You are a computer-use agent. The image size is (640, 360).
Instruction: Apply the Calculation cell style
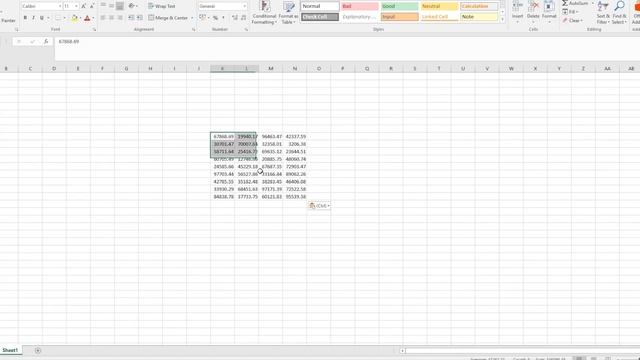(479, 6)
